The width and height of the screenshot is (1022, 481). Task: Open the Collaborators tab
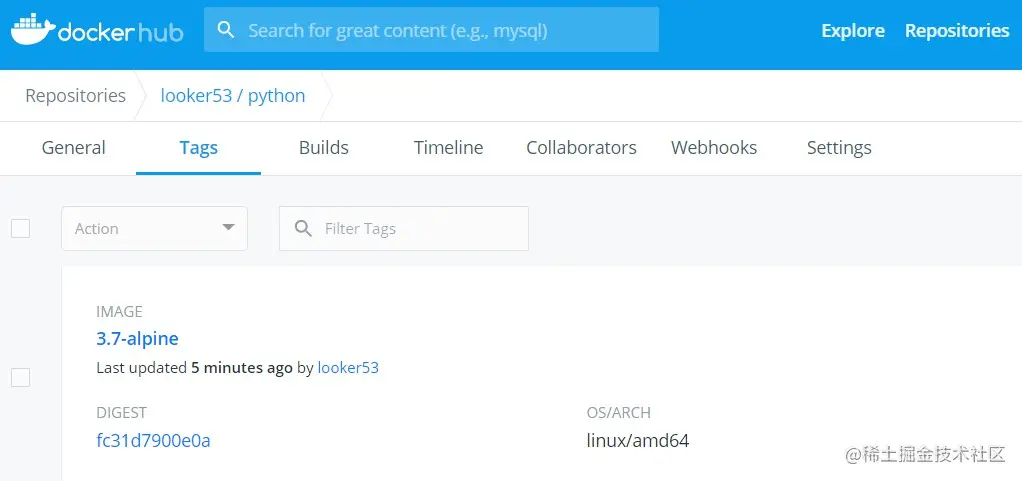coord(581,148)
